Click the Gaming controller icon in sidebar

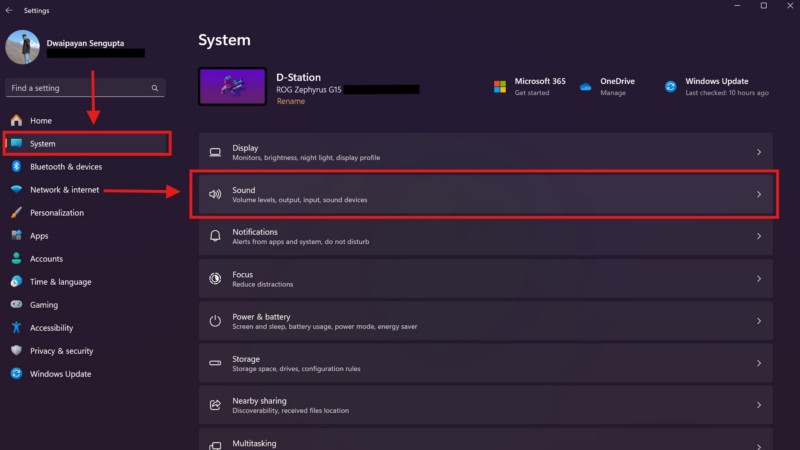(x=16, y=305)
